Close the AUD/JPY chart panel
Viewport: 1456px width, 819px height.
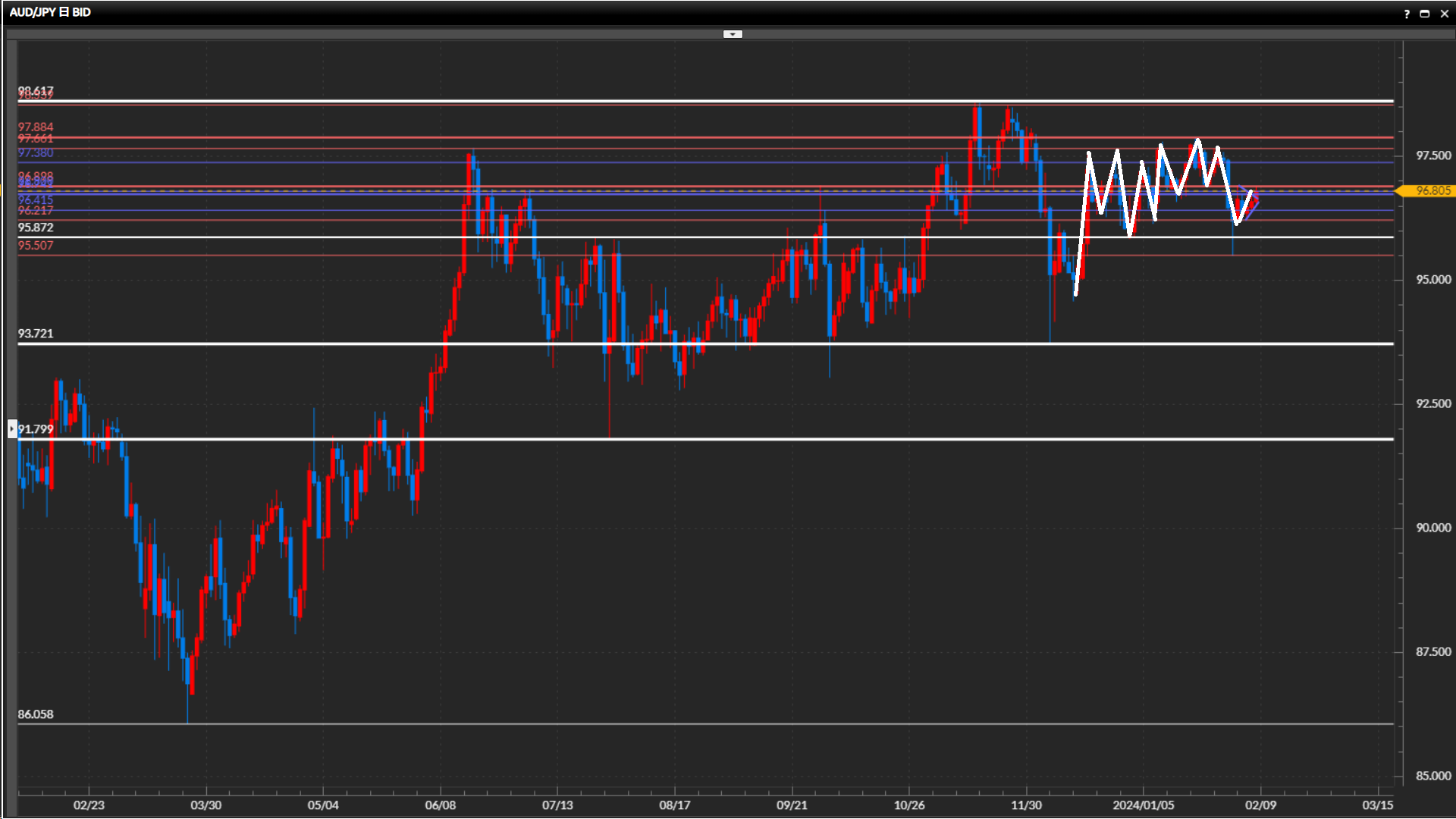[1444, 14]
